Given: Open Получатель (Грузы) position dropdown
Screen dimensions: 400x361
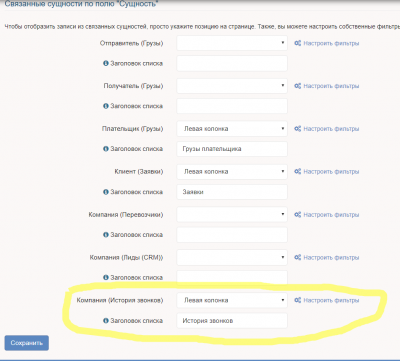Looking at the screenshot, I should 232,86.
